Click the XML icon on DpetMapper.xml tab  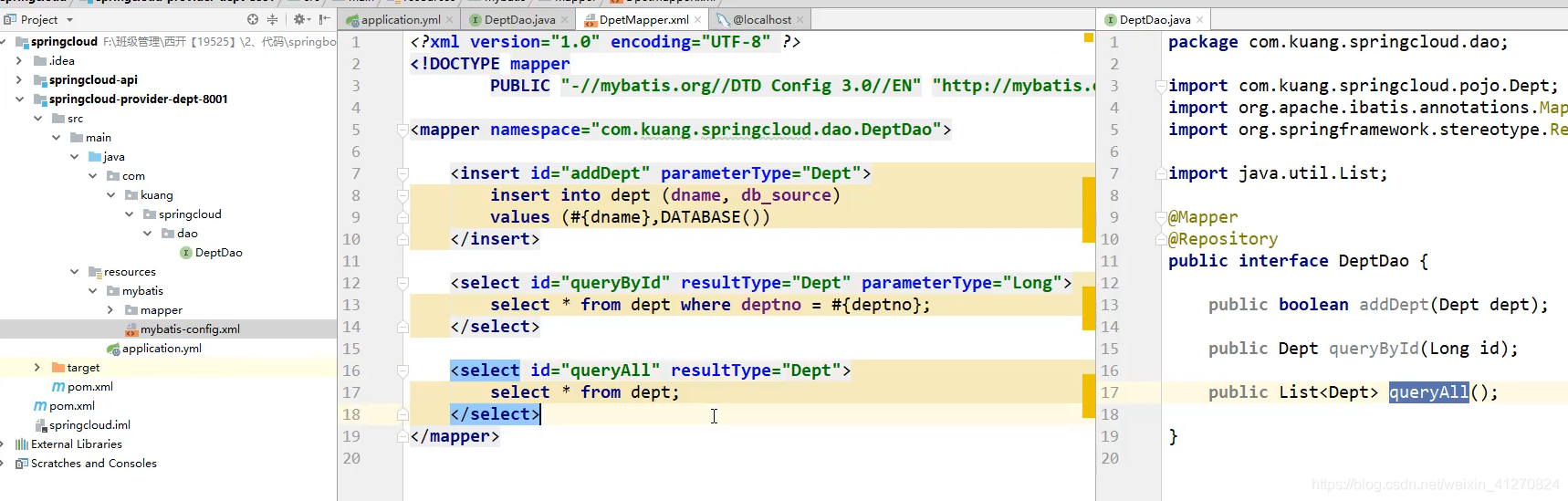591,19
